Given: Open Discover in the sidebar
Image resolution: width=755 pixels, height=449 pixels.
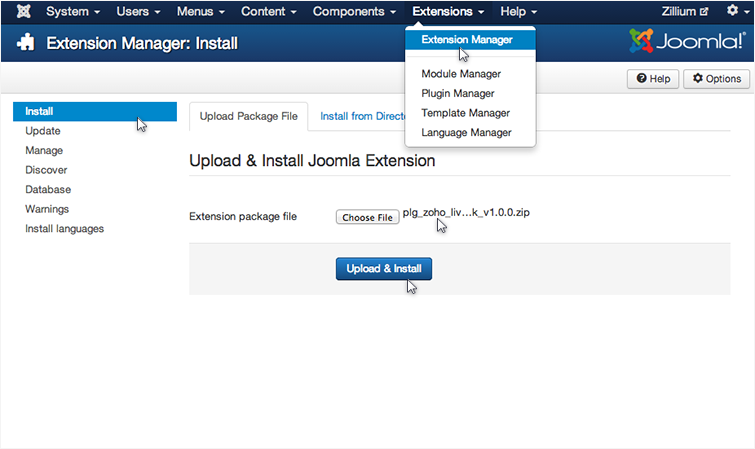Looking at the screenshot, I should (x=46, y=170).
